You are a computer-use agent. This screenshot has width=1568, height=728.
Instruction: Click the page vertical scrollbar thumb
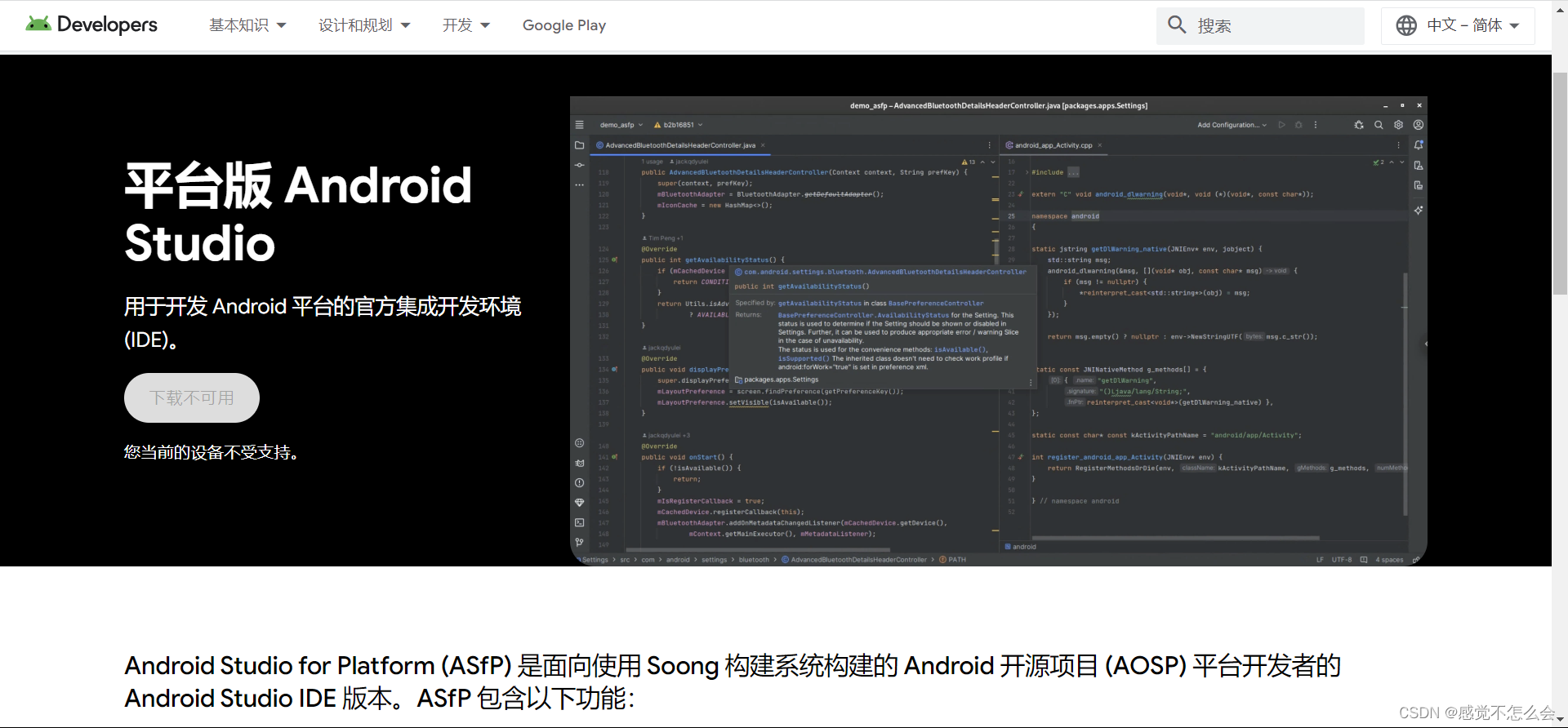coord(1560,184)
